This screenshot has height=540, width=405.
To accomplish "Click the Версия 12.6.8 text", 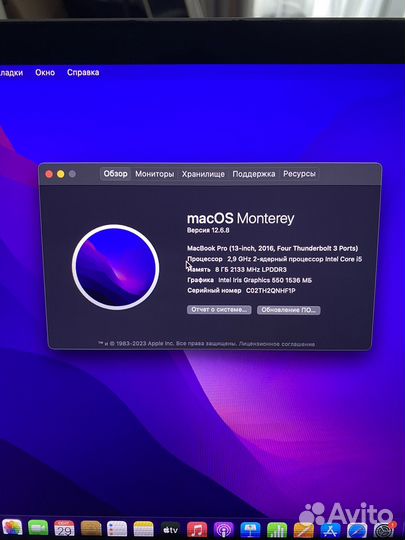I will (208, 230).
